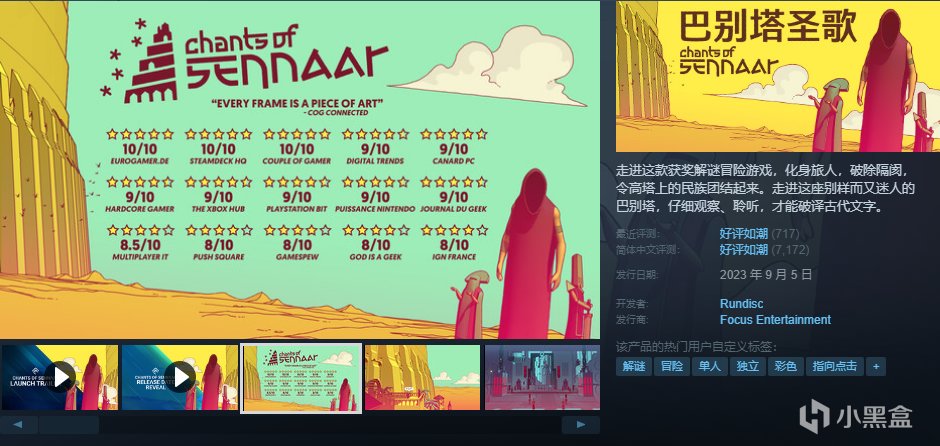Click the 彩色 tag

pos(786,366)
